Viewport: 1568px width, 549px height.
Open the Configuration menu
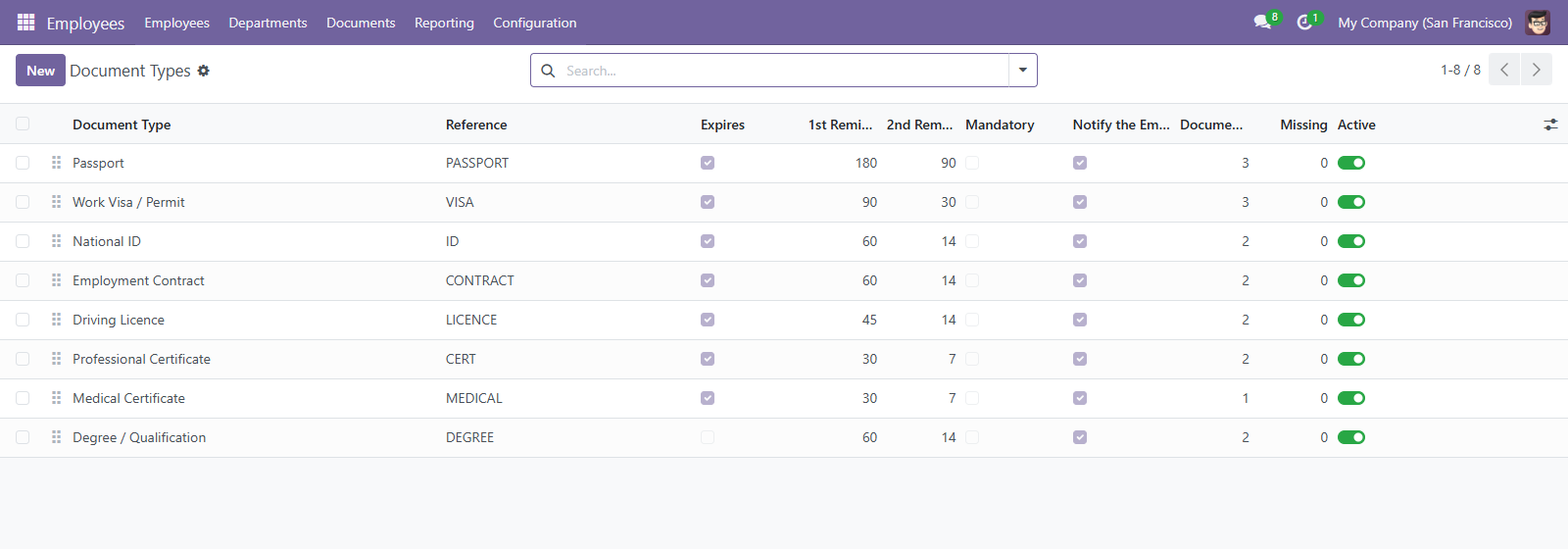[x=535, y=23]
